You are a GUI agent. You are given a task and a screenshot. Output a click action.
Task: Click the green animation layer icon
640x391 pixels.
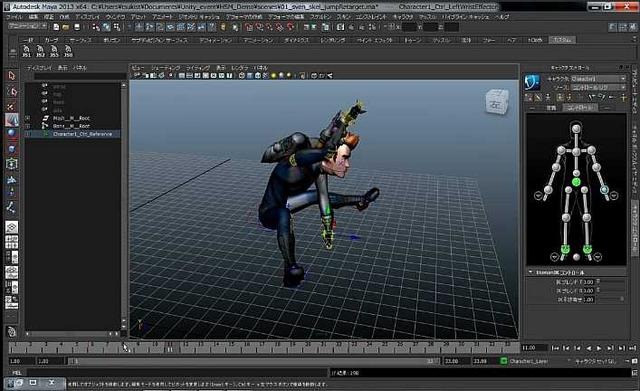tap(503, 361)
